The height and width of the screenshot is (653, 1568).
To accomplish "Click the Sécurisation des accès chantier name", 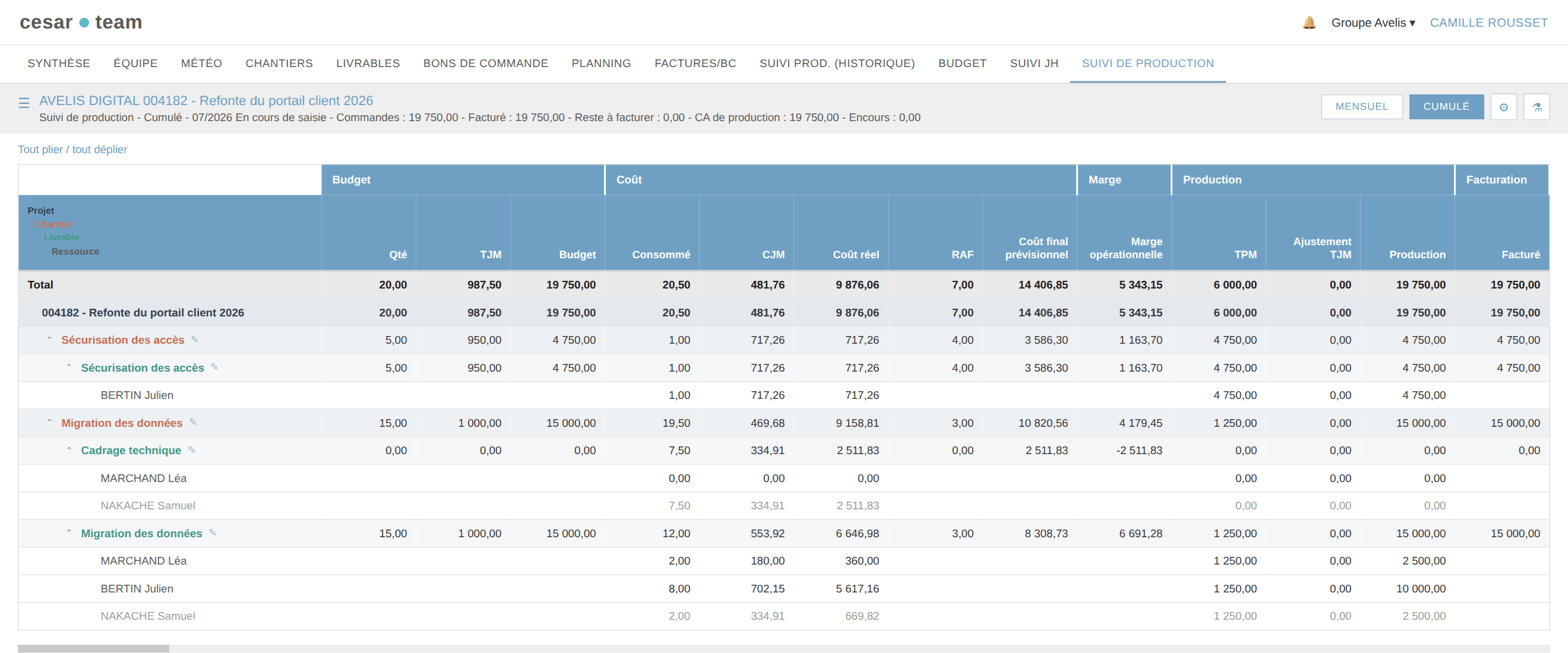I will [122, 340].
